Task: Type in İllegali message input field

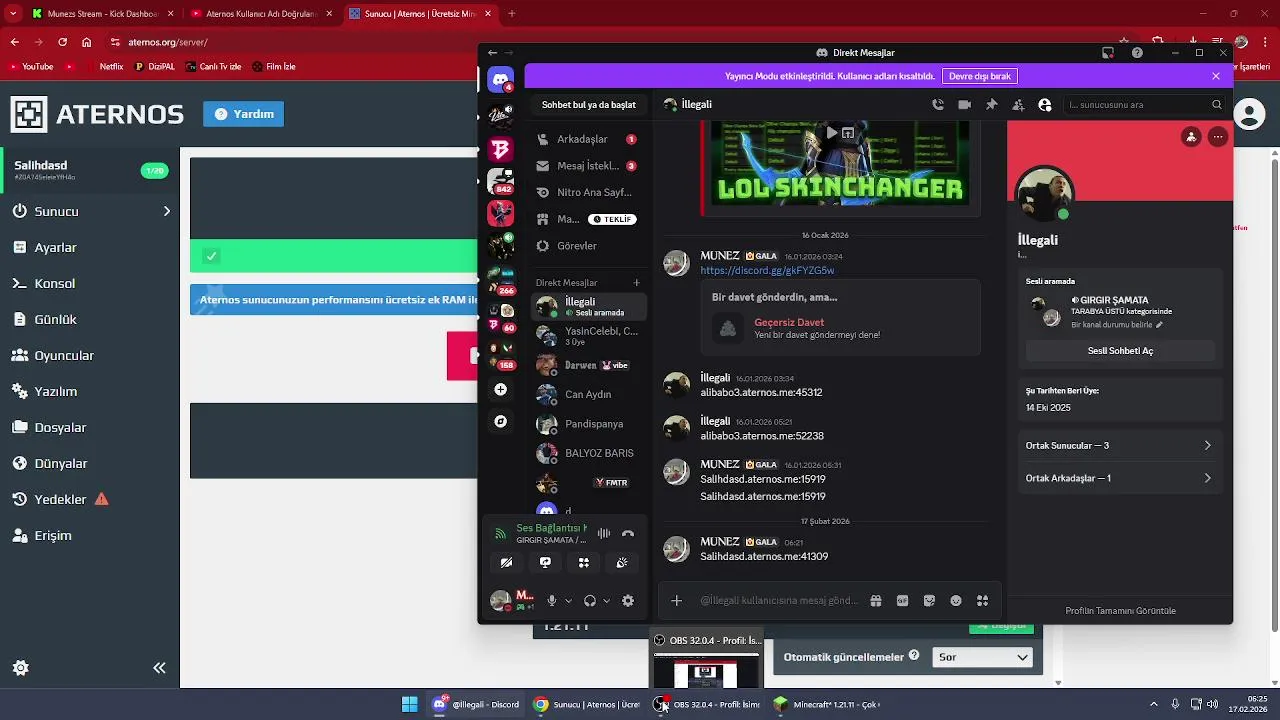Action: point(779,601)
